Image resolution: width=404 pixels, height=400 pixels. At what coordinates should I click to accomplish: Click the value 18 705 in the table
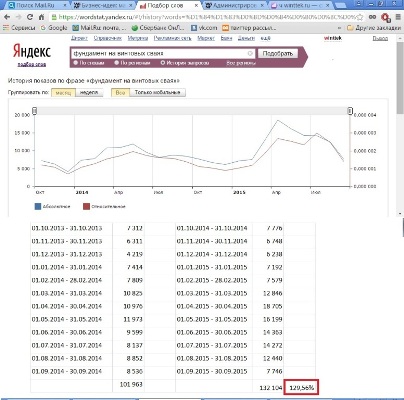coord(272,306)
